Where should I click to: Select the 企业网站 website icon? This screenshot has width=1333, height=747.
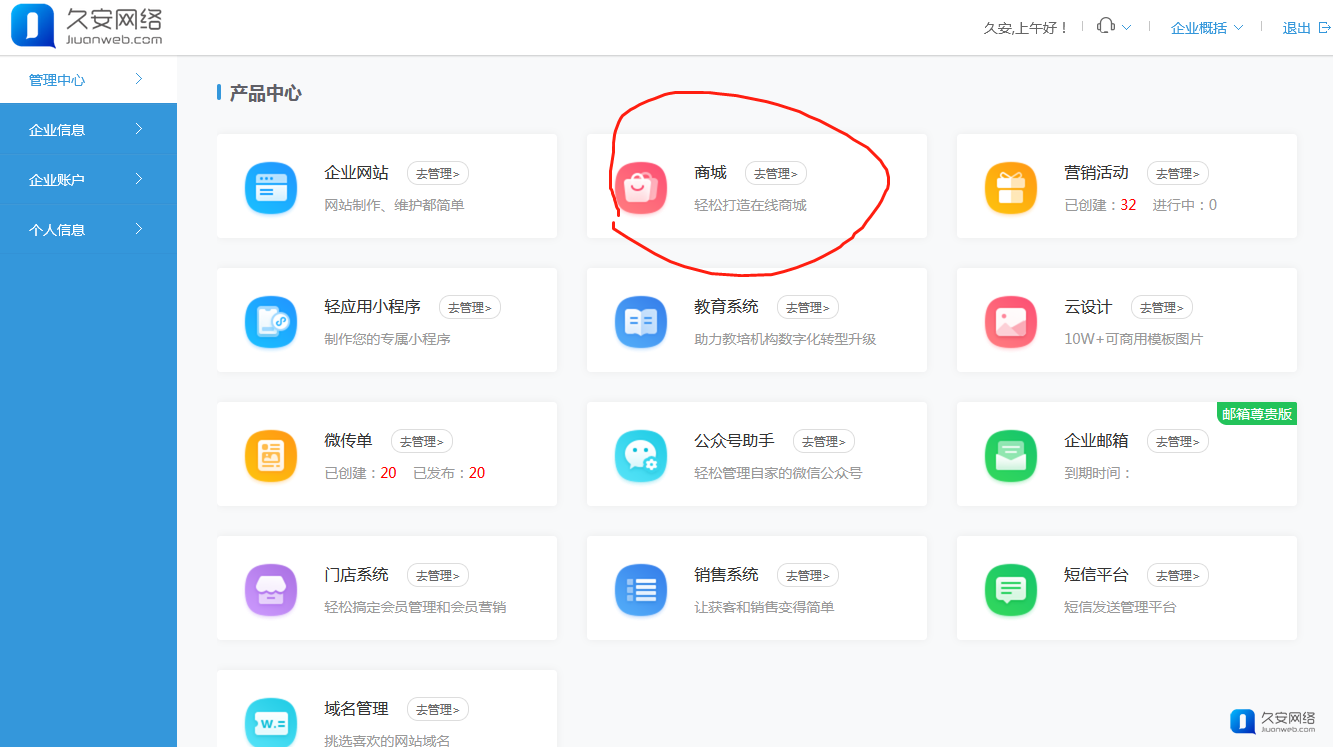[x=271, y=186]
